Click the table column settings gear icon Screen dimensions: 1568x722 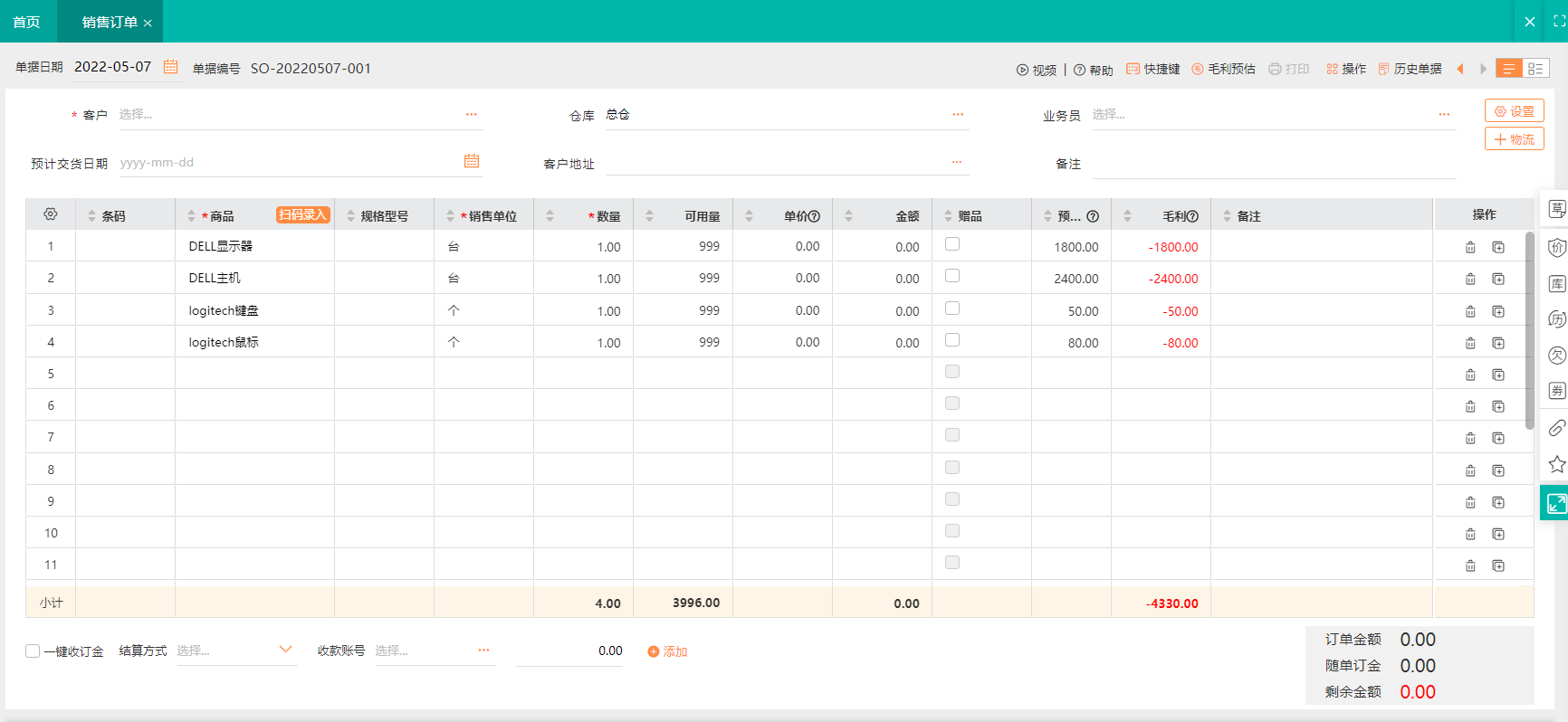click(x=51, y=214)
